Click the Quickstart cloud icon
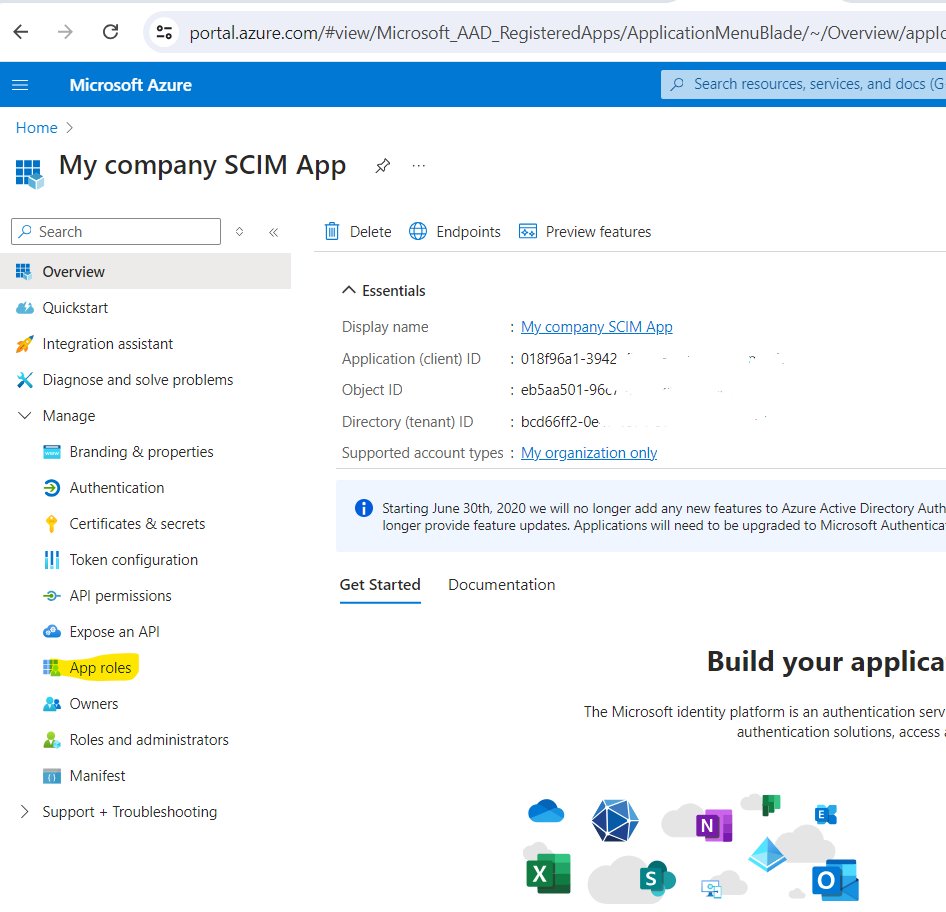The width and height of the screenshot is (946, 912). click(x=25, y=308)
